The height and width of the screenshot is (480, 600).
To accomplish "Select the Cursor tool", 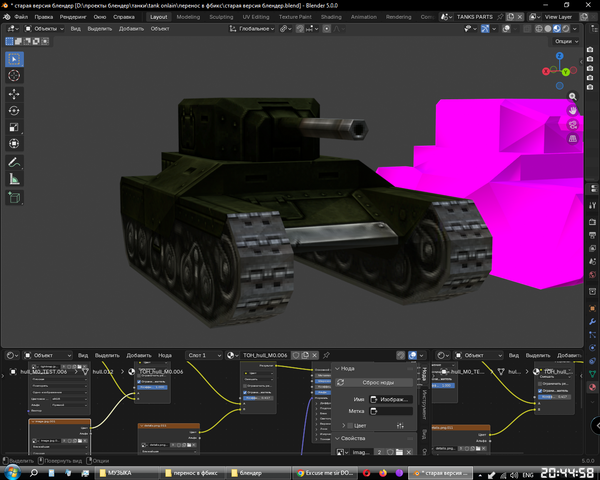I will (x=14, y=75).
